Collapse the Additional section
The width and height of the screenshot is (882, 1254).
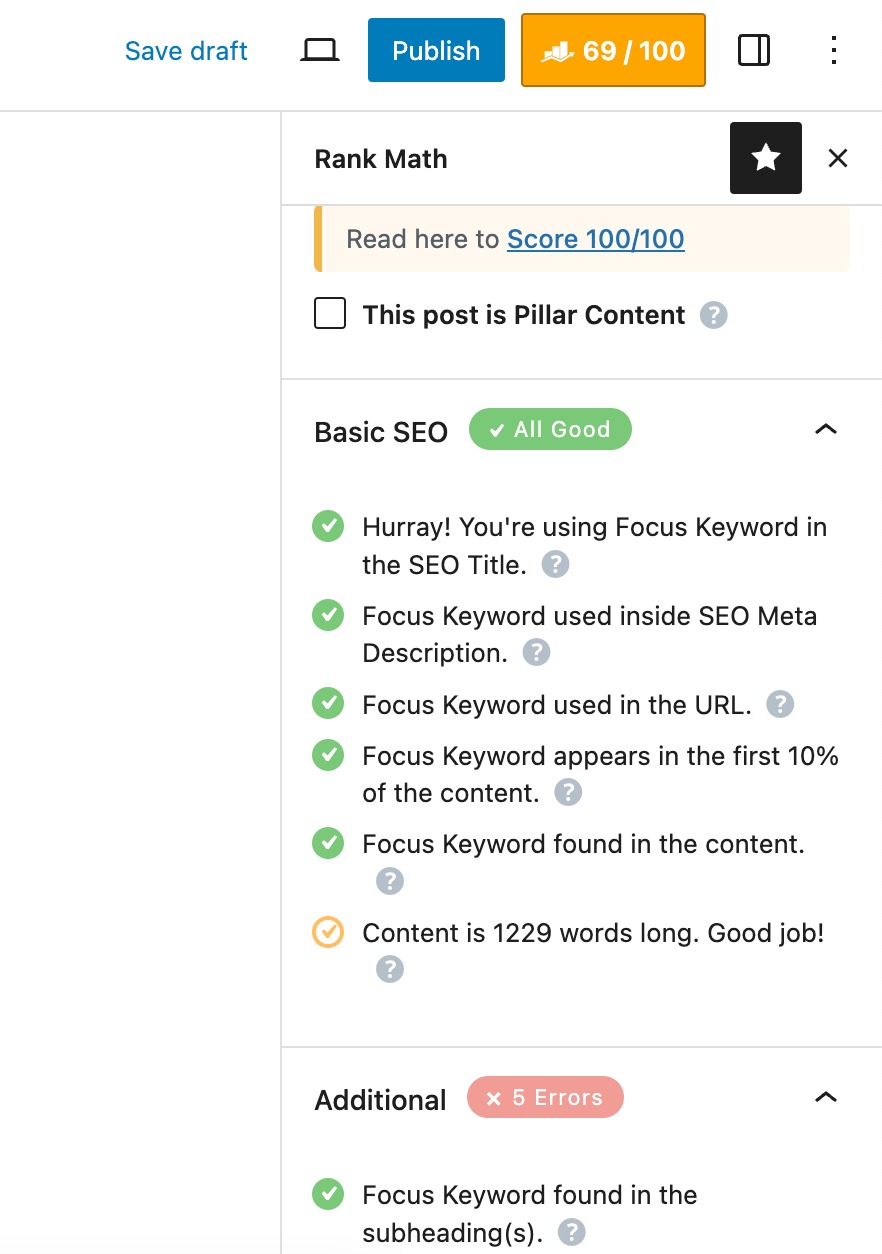(825, 1097)
